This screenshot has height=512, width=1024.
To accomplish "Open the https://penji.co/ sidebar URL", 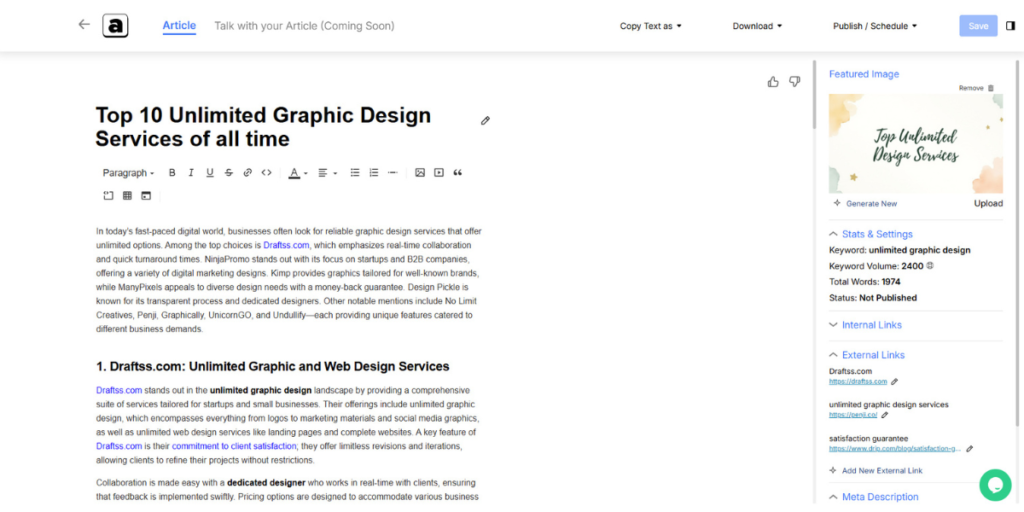I will pyautogui.click(x=853, y=415).
